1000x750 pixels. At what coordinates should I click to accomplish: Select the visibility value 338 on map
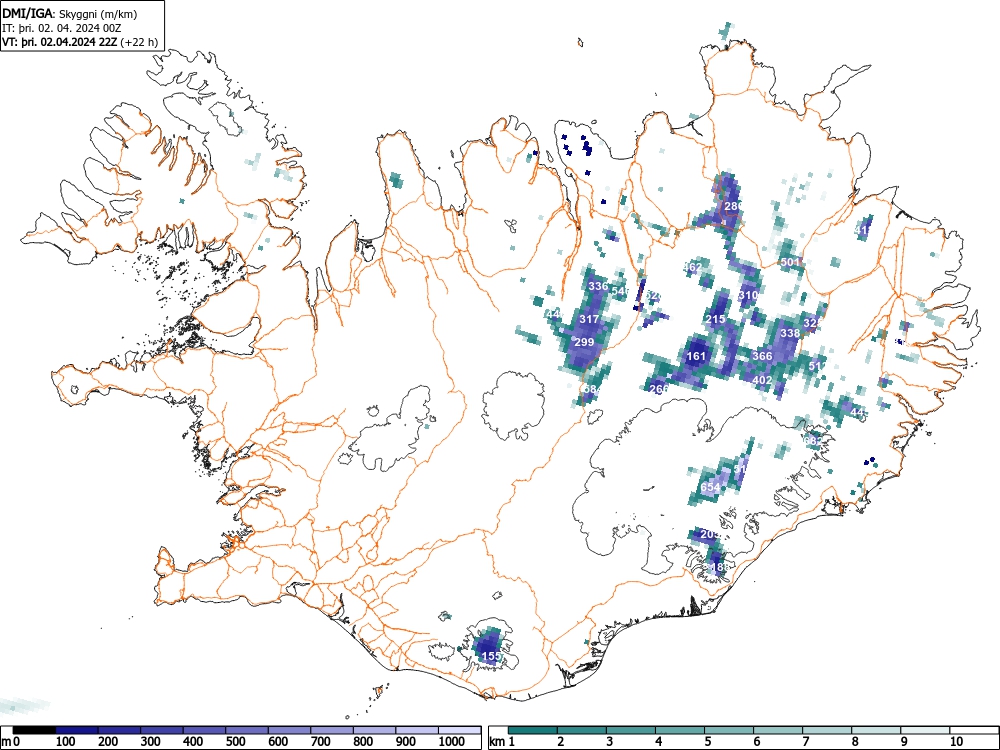pos(790,333)
